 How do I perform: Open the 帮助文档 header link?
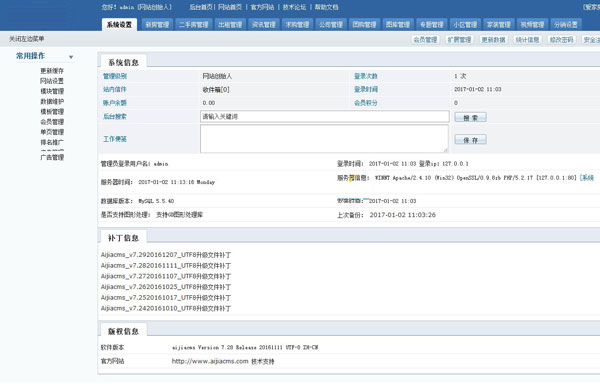(x=326, y=7)
